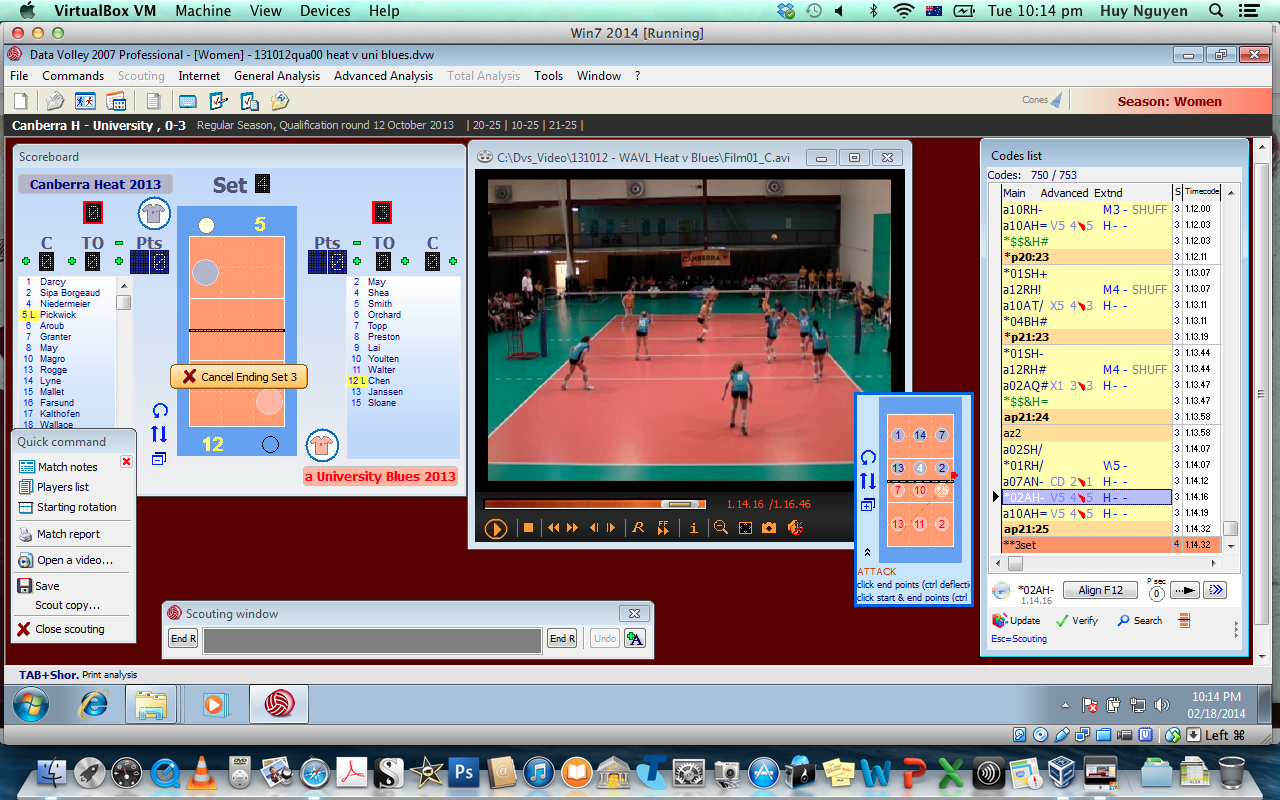Click the FF fast-play icon in the video player
1280x800 pixels.
[x=663, y=528]
